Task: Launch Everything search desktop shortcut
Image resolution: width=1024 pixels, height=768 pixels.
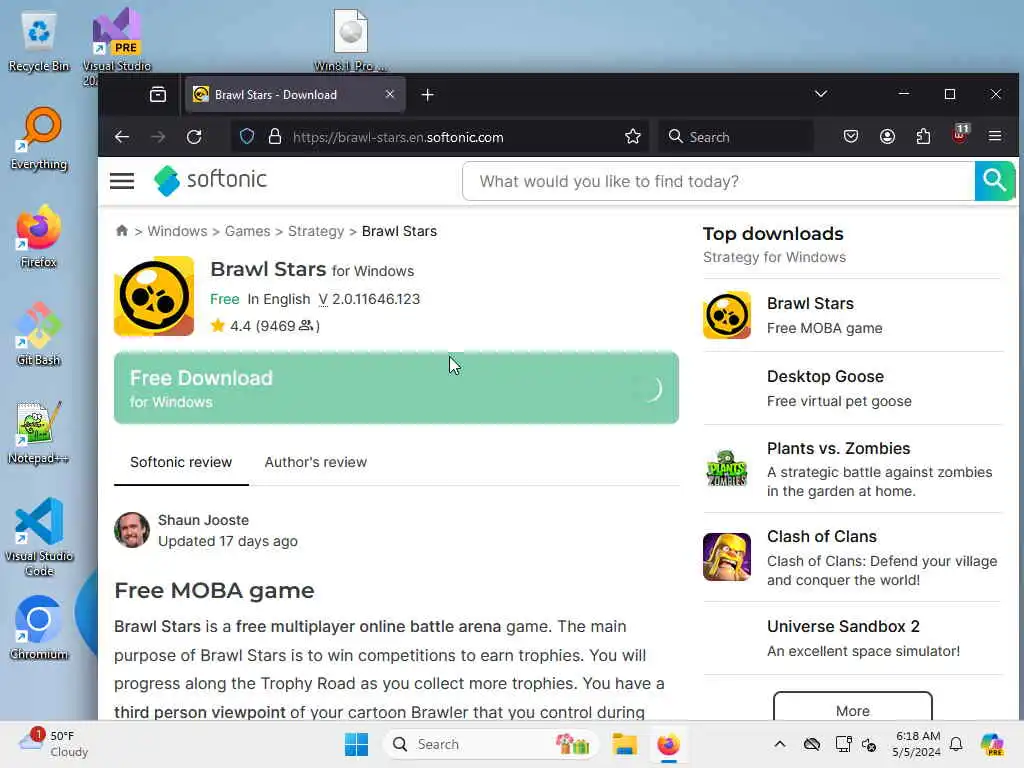Action: 39,139
